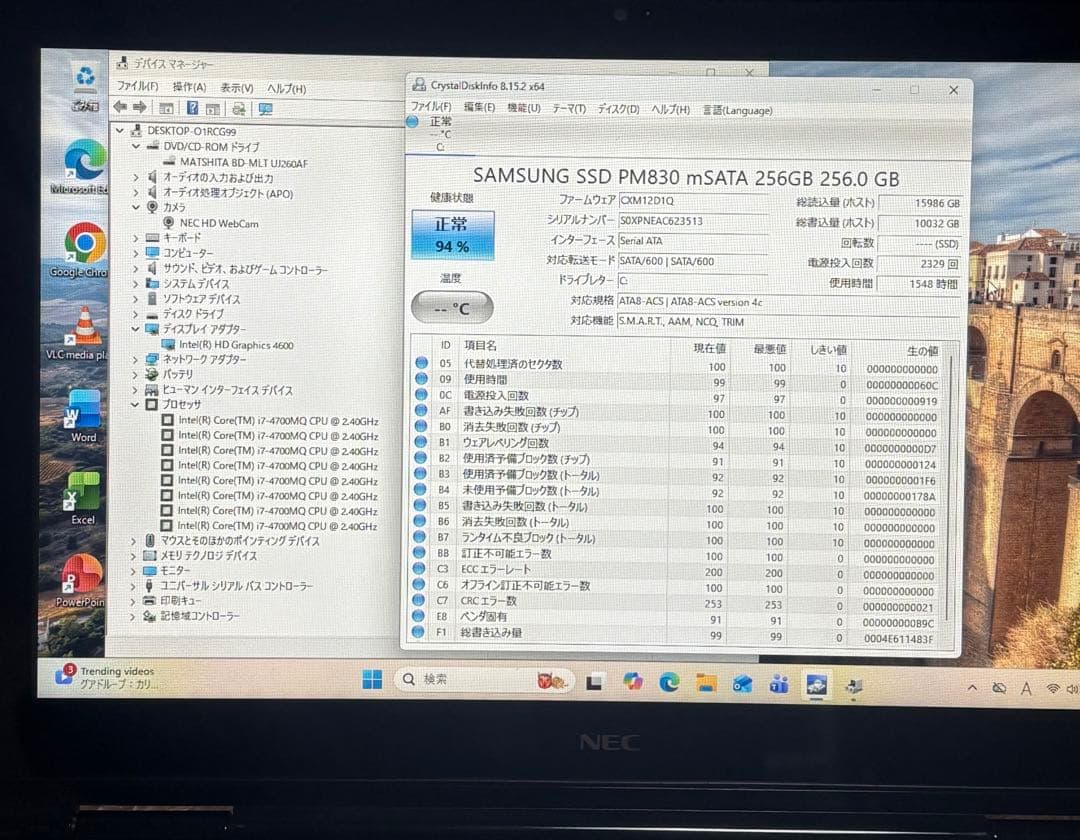Image resolution: width=1080 pixels, height=840 pixels.
Task: Open Microsoft Edge from the taskbar
Action: point(667,680)
